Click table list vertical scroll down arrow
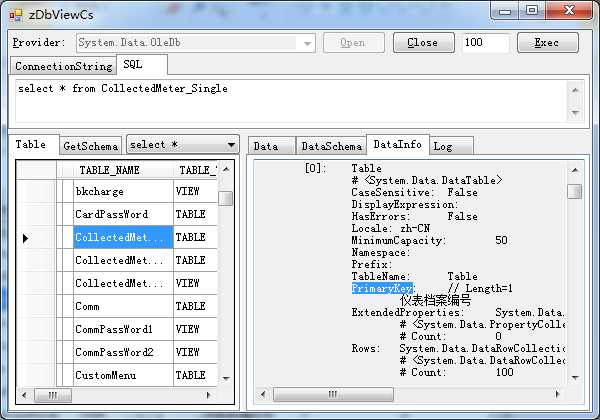The image size is (600, 420). point(226,378)
